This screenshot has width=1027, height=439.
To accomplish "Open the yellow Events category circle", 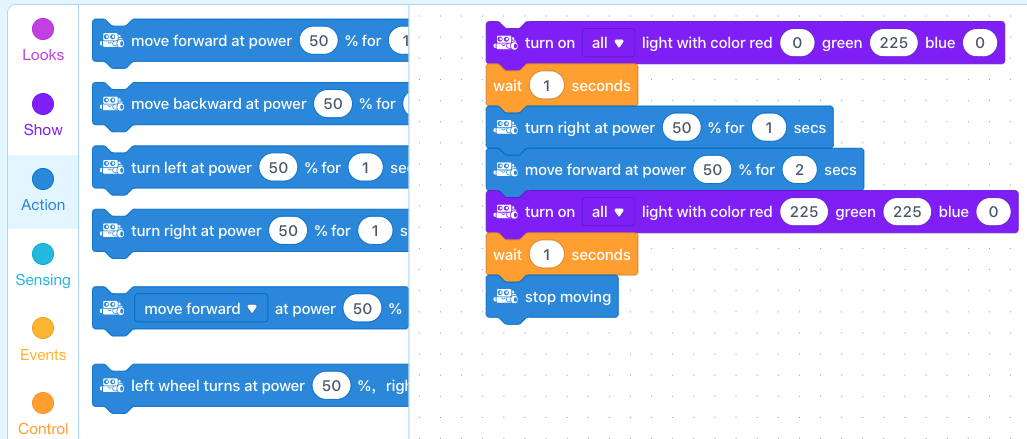I will pyautogui.click(x=43, y=328).
